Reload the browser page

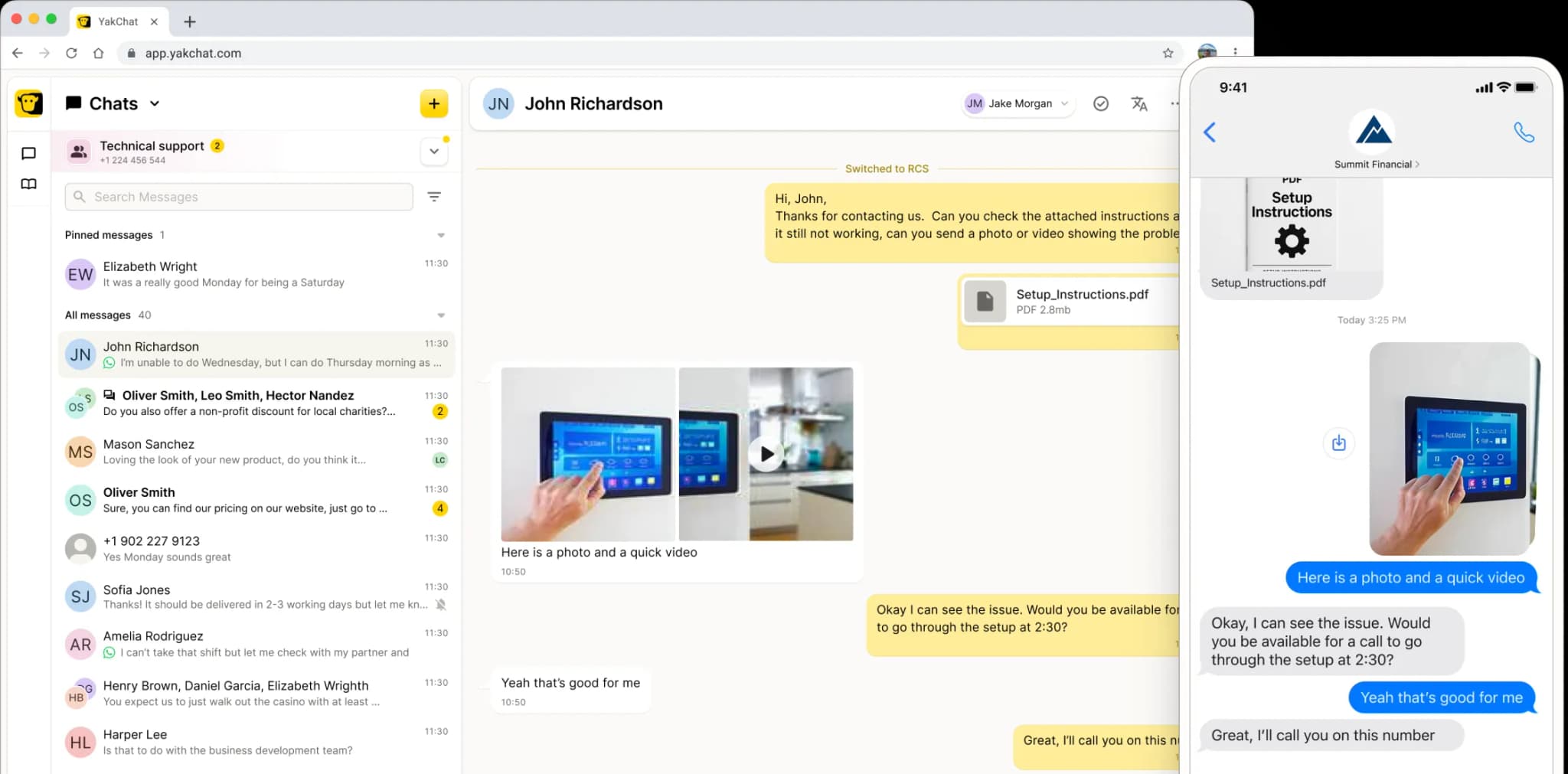coord(71,53)
